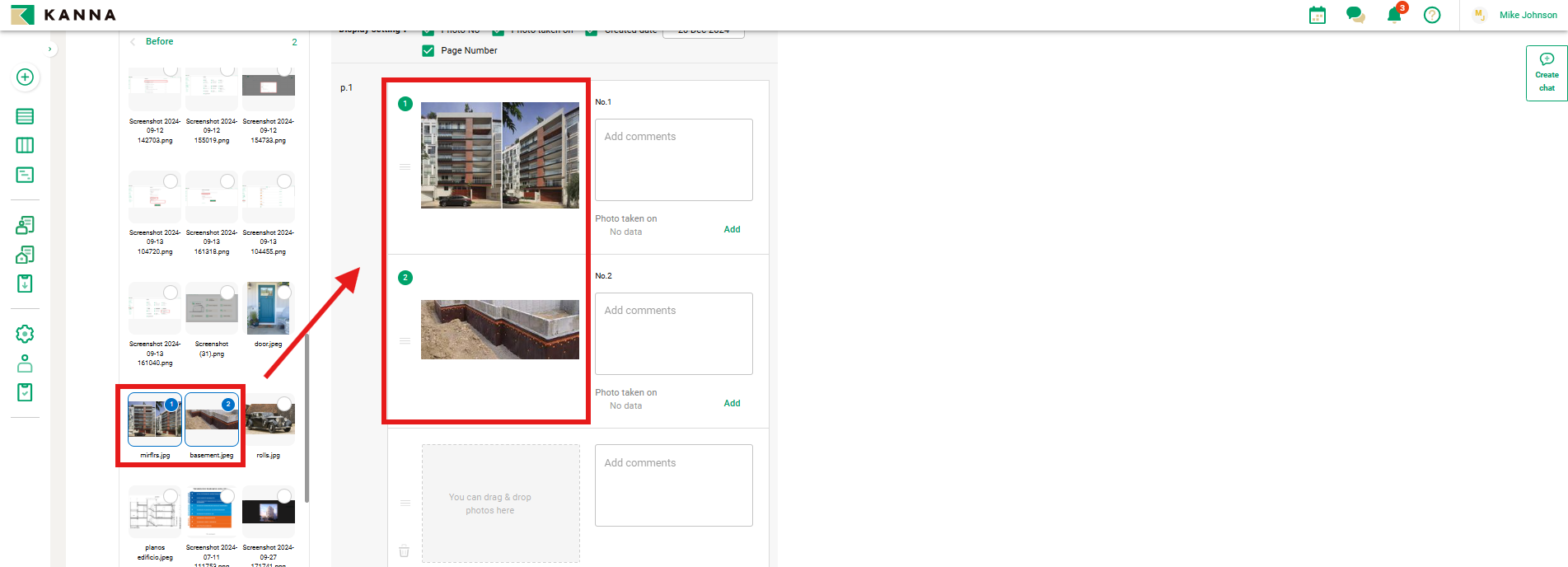
Task: Select the rolls.jpg photo circle
Action: pyautogui.click(x=284, y=404)
